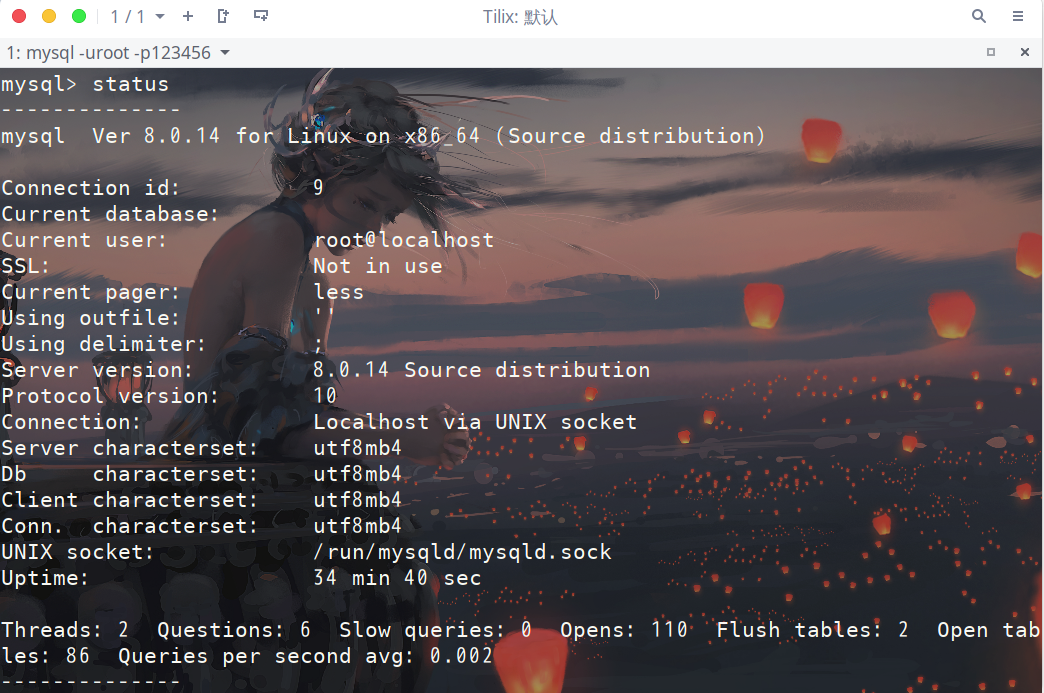Click the red window close button
1044x693 pixels.
[19, 16]
